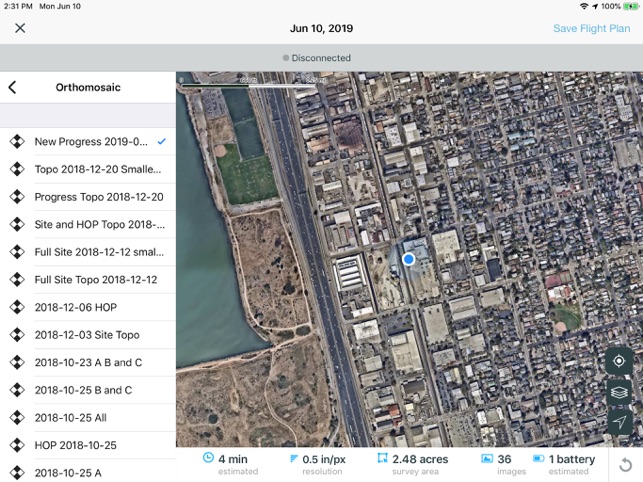This screenshot has height=482, width=643.
Task: Tap the blue location dot on map
Action: pyautogui.click(x=408, y=259)
